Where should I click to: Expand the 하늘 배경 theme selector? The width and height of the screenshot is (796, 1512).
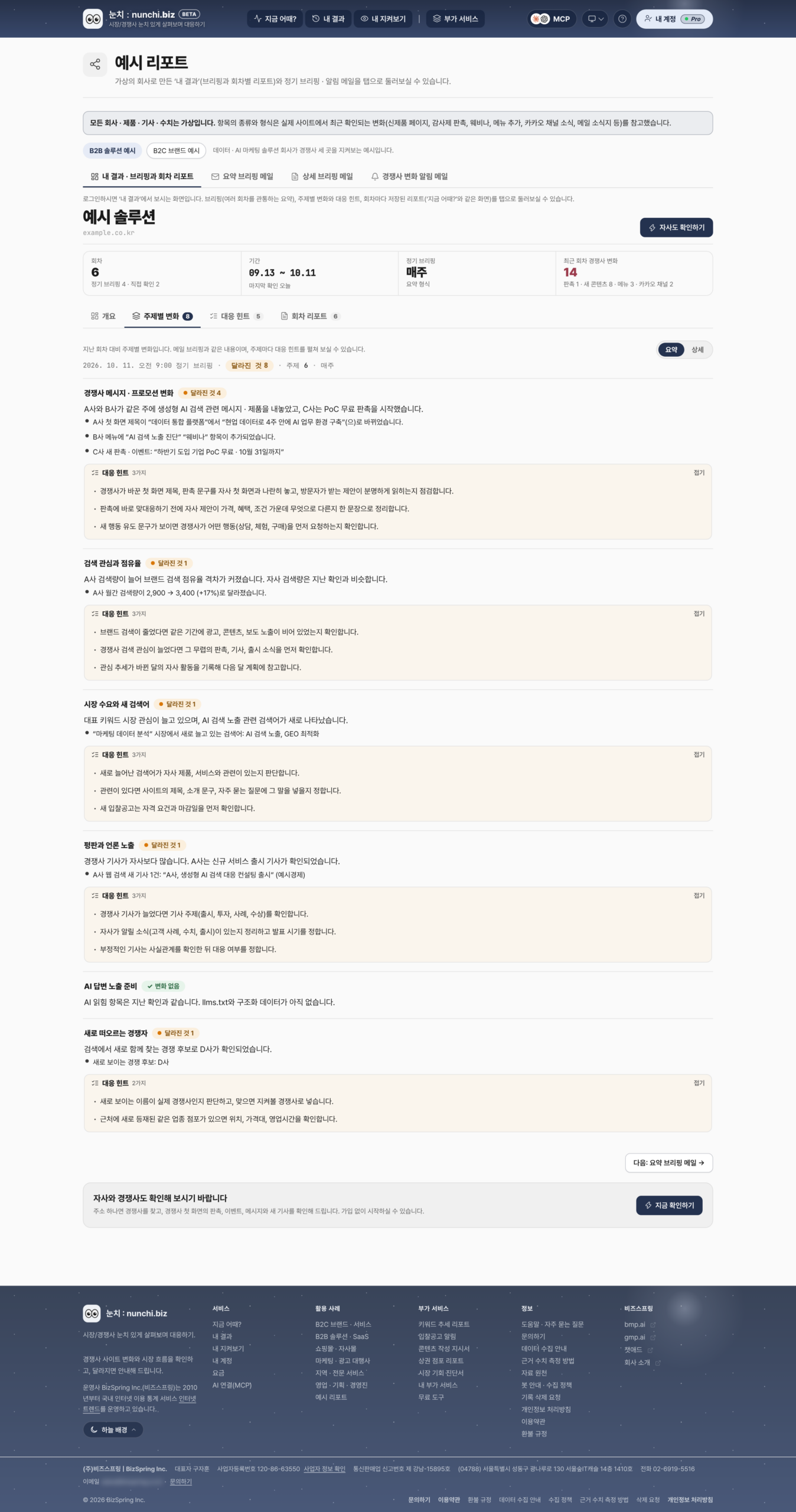tap(113, 1430)
